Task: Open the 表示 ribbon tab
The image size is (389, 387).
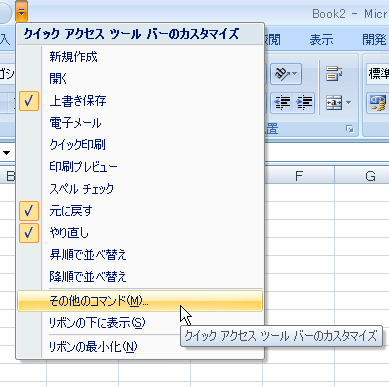Action: point(321,40)
